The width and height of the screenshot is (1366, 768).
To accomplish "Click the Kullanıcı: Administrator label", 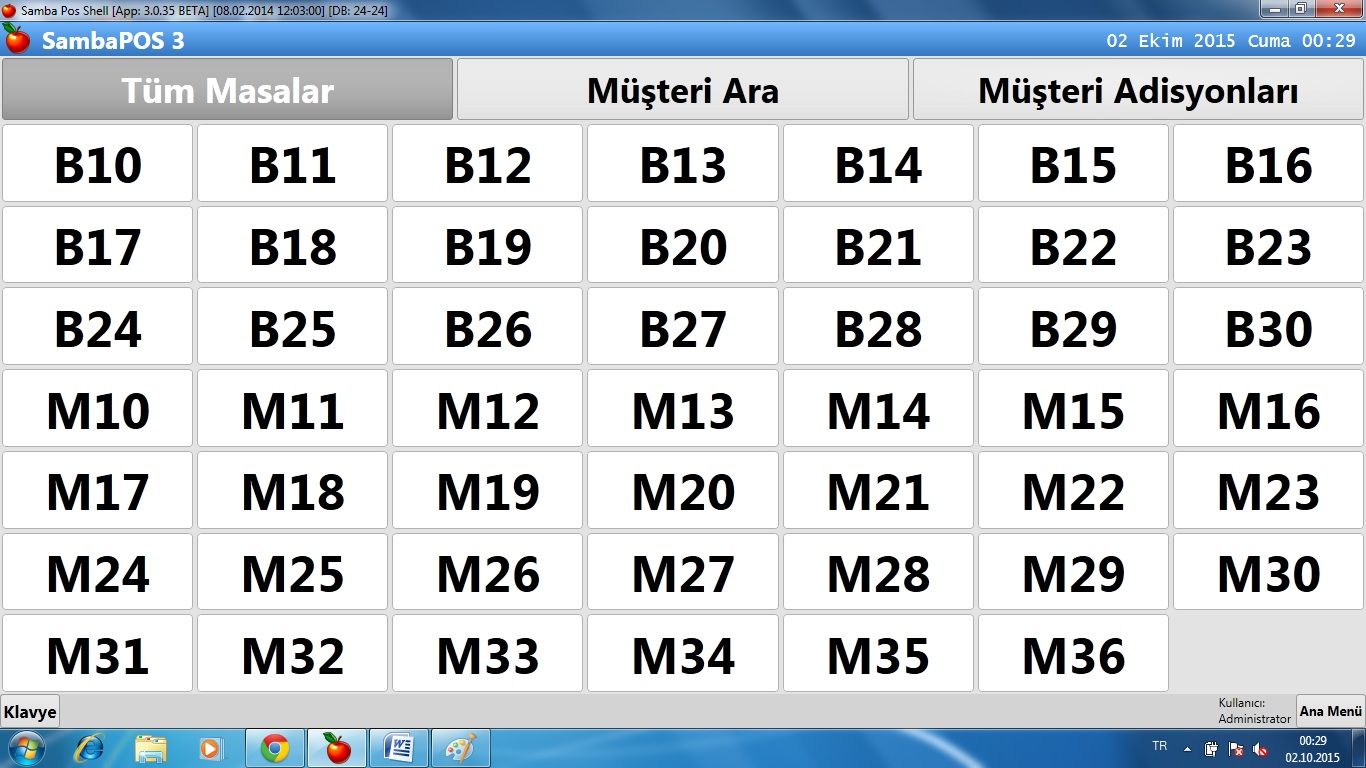I will coord(1254,711).
